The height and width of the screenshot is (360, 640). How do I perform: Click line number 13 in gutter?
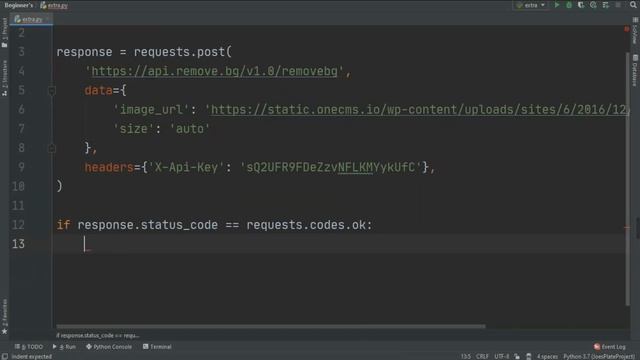(x=18, y=244)
